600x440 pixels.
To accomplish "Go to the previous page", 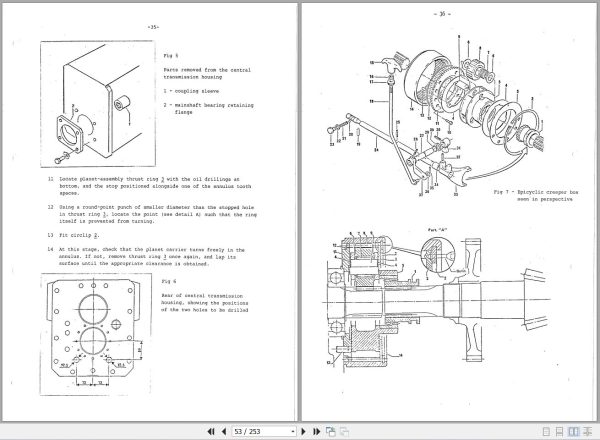I will point(224,432).
